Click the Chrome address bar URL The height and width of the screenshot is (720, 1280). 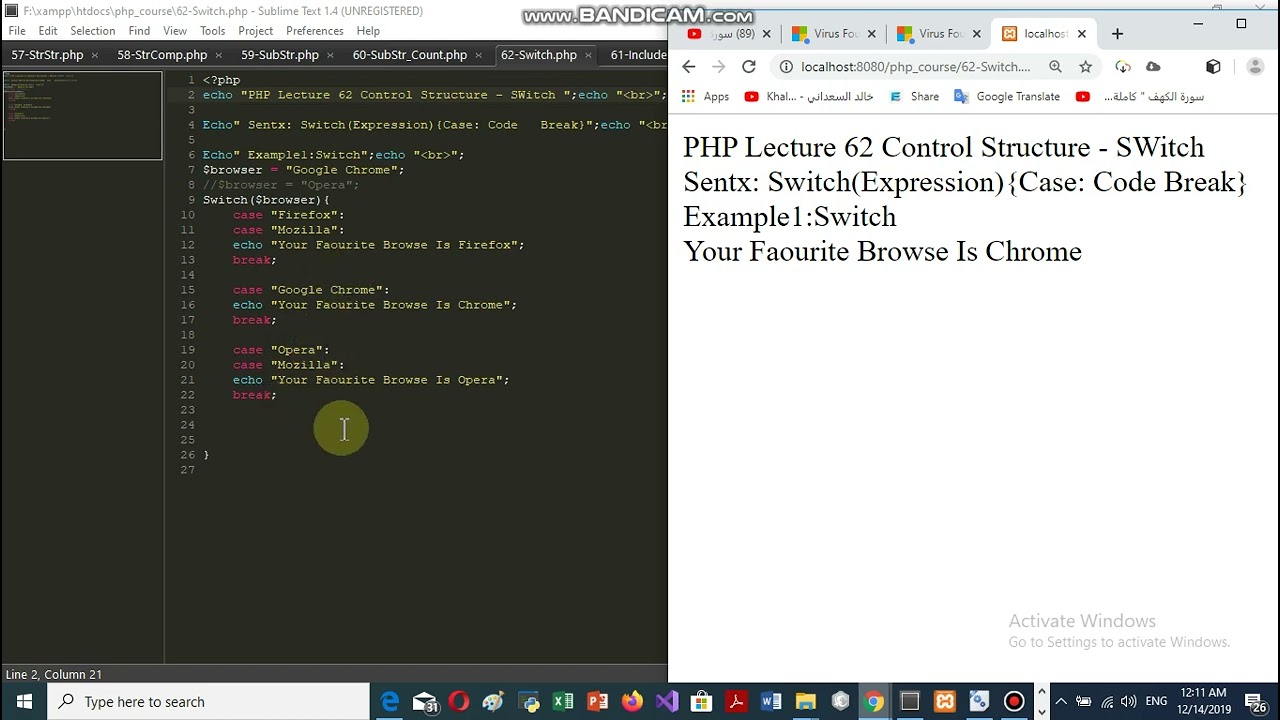point(915,67)
